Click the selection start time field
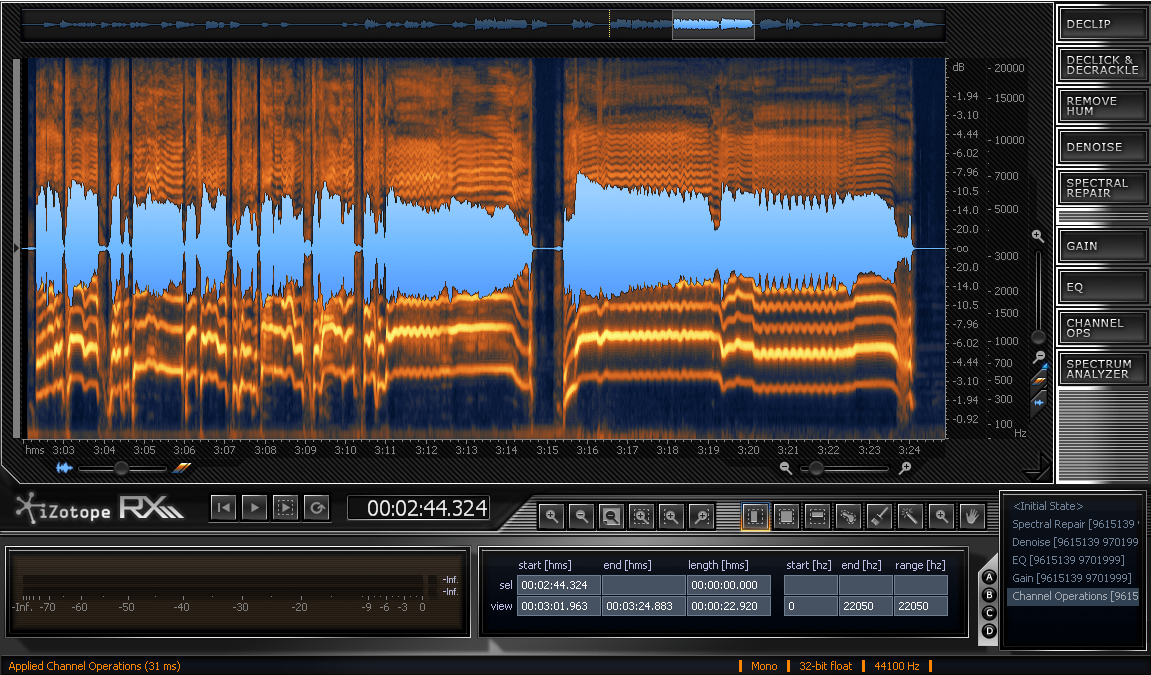Viewport: 1151px width, 675px height. [558, 585]
